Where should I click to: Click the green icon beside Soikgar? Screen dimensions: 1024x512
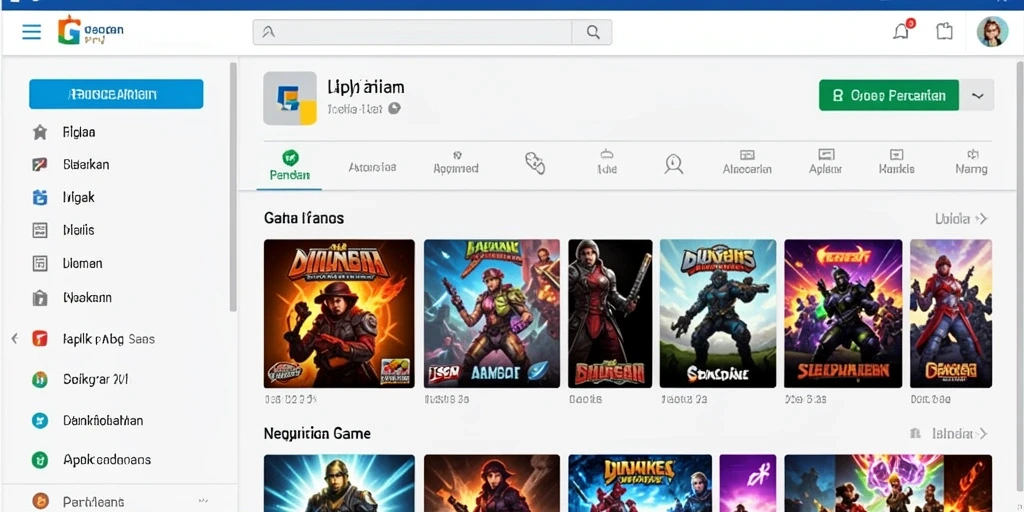[40, 379]
